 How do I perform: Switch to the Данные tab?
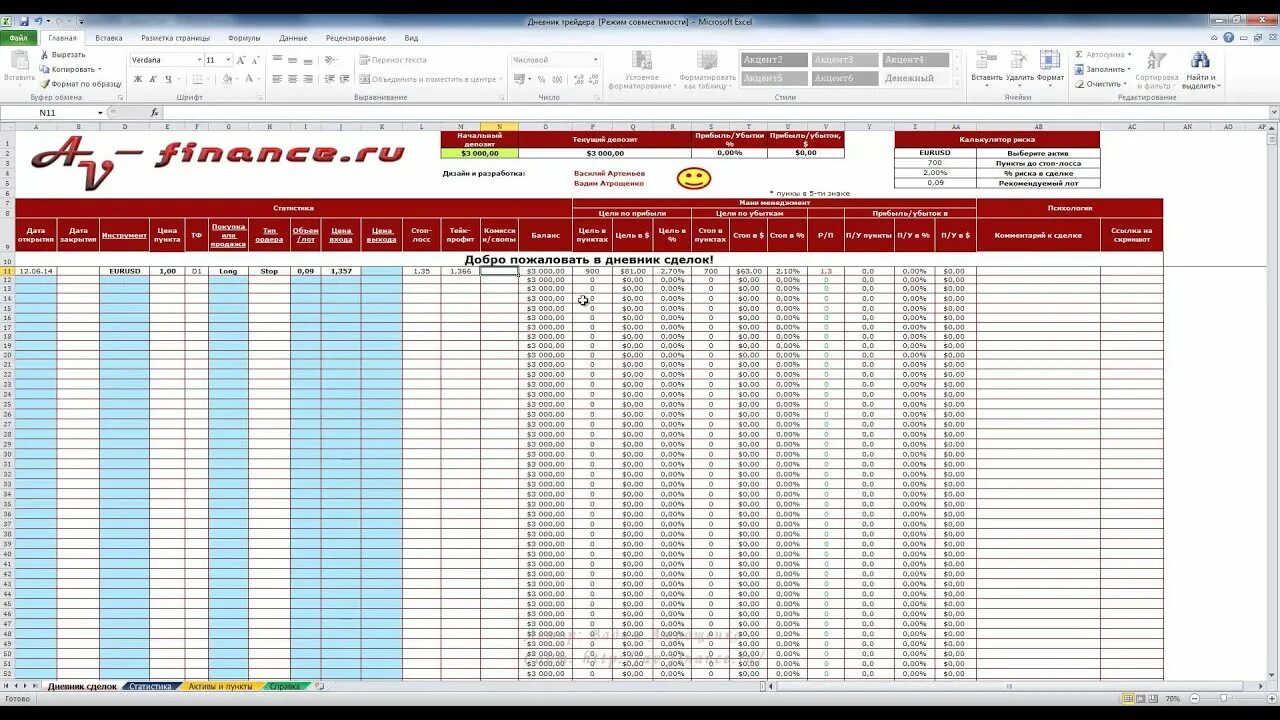point(293,38)
